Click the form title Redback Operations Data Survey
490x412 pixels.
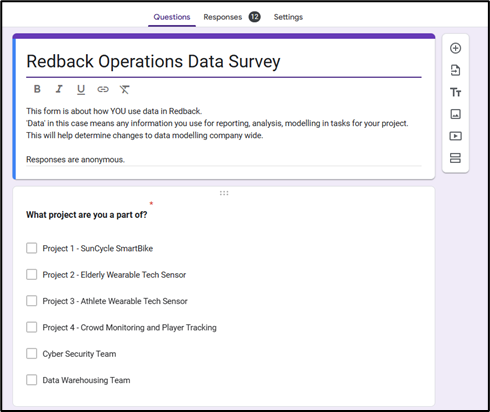coord(153,62)
